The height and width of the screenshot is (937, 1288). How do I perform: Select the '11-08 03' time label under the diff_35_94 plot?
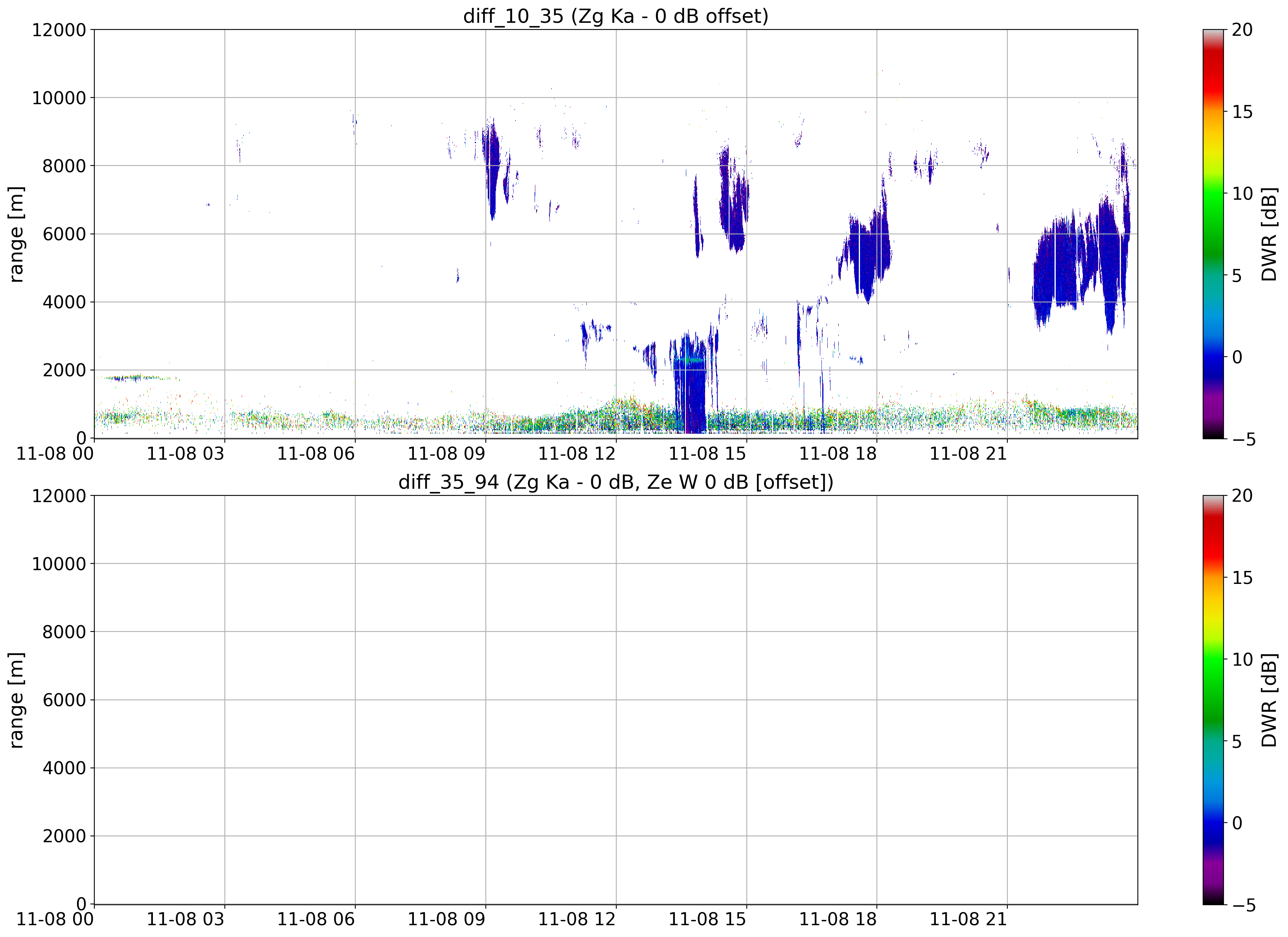pyautogui.click(x=186, y=919)
